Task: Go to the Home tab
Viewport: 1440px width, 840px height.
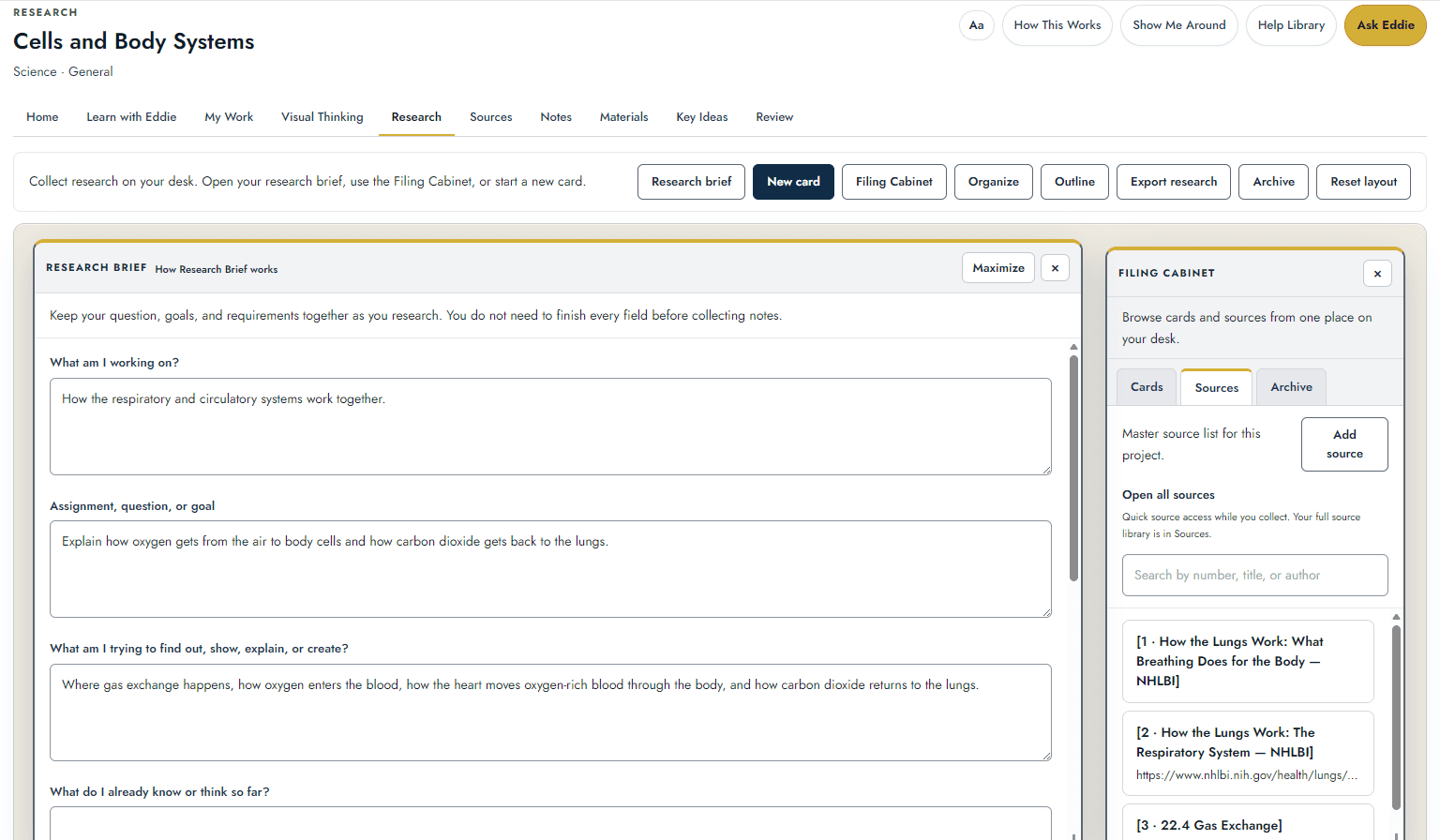Action: [x=42, y=117]
